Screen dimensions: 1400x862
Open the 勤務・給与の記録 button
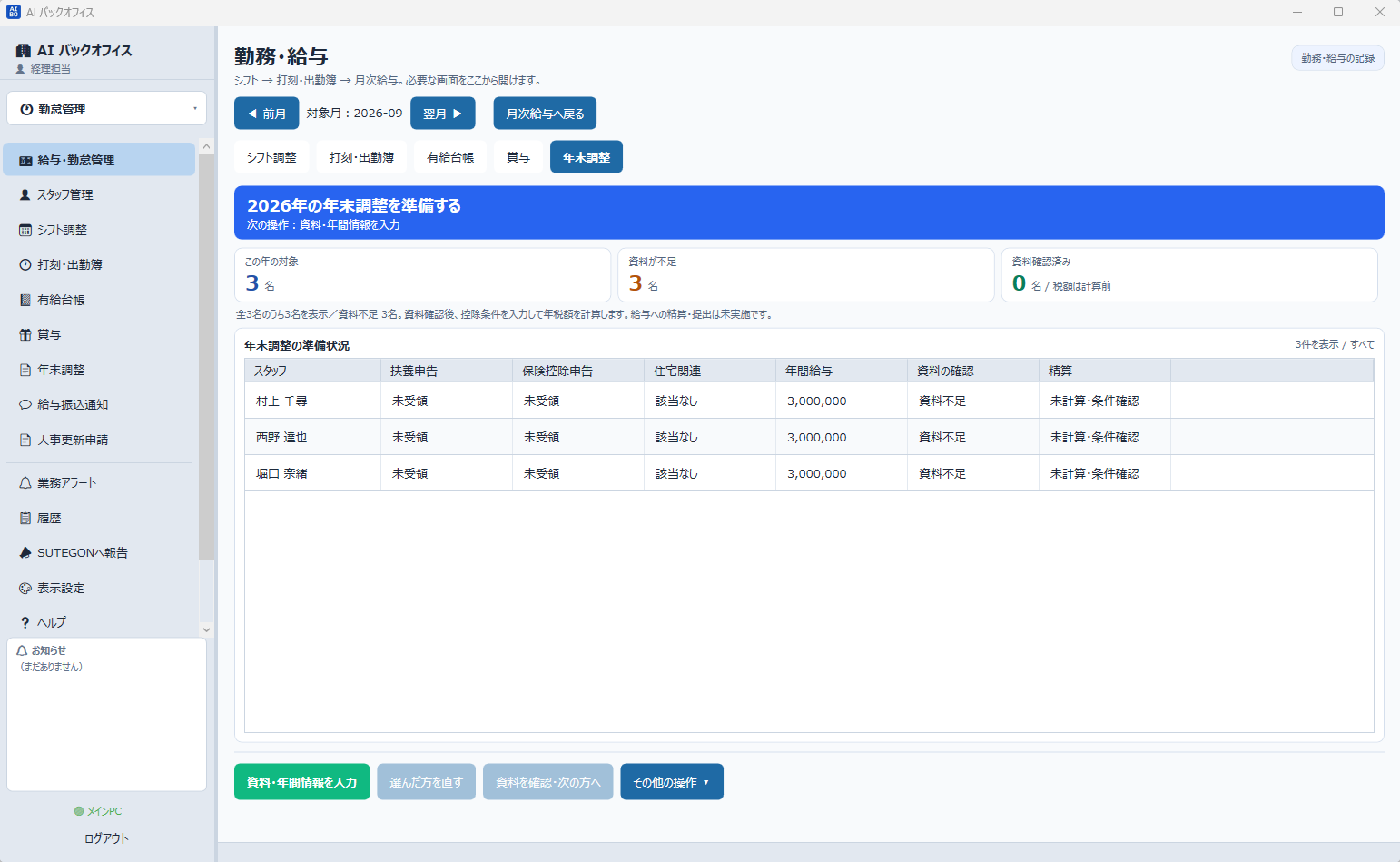pos(1338,58)
